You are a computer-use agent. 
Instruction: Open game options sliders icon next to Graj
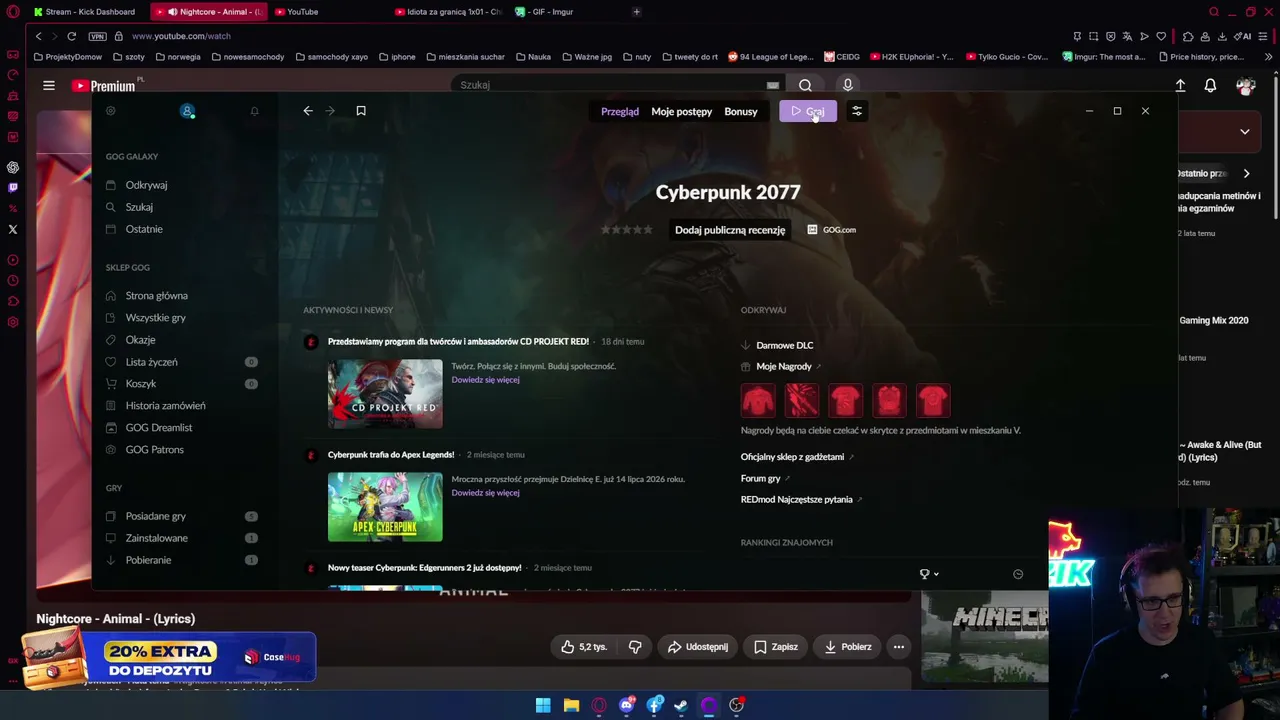pos(857,111)
